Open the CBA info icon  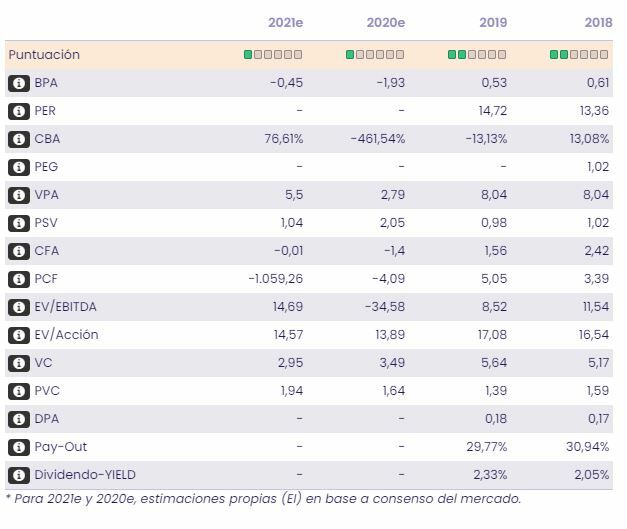click(17, 139)
